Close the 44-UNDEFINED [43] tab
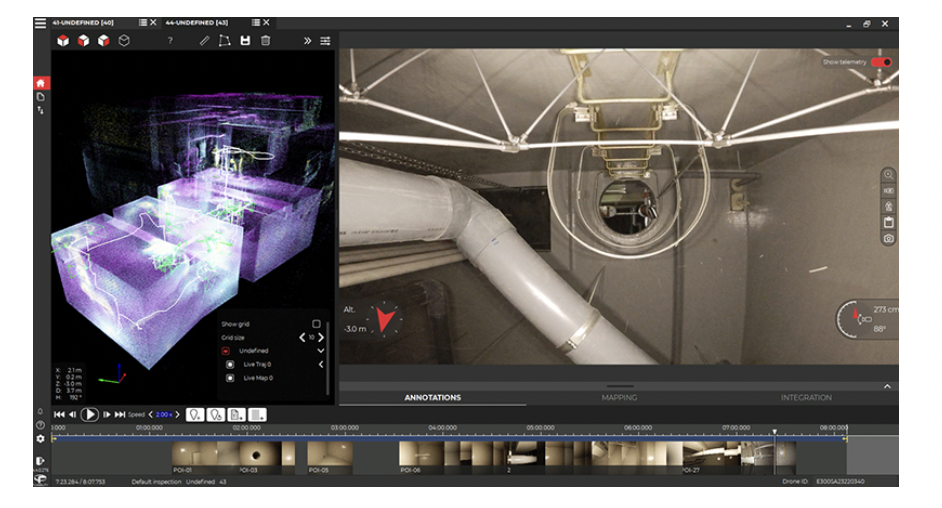The height and width of the screenshot is (508, 942). click(x=266, y=22)
